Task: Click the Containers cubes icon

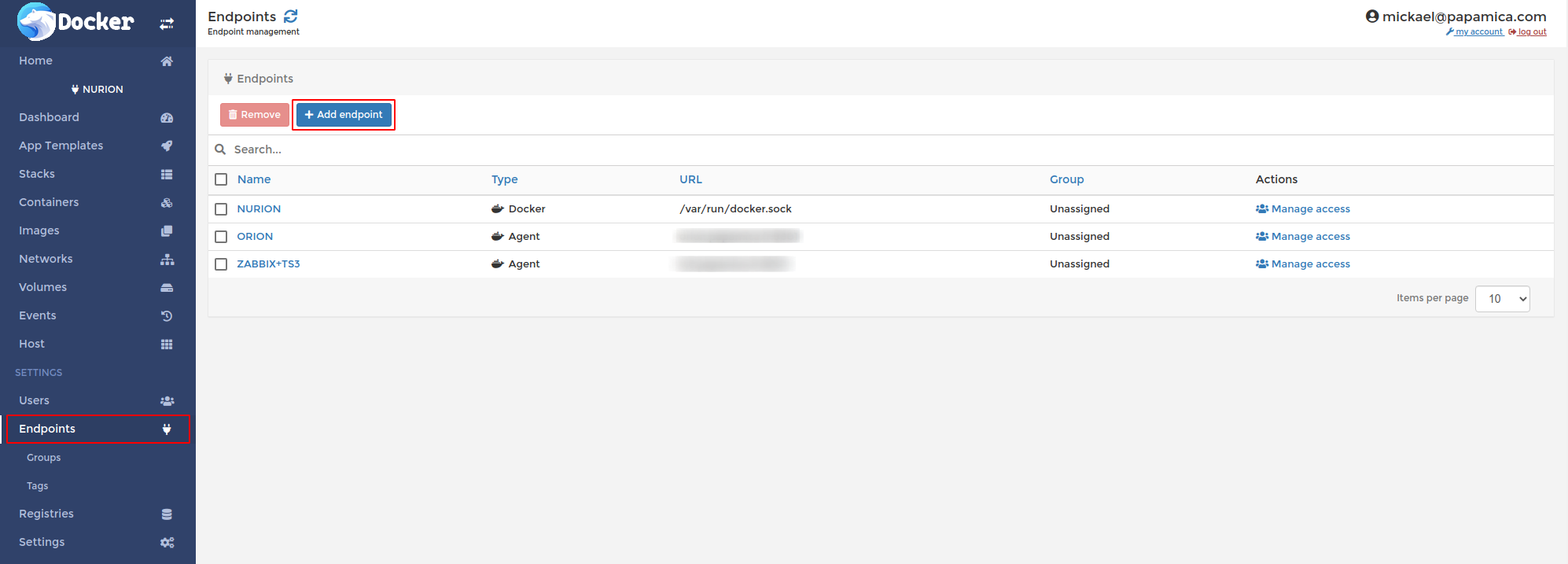Action: point(167,203)
